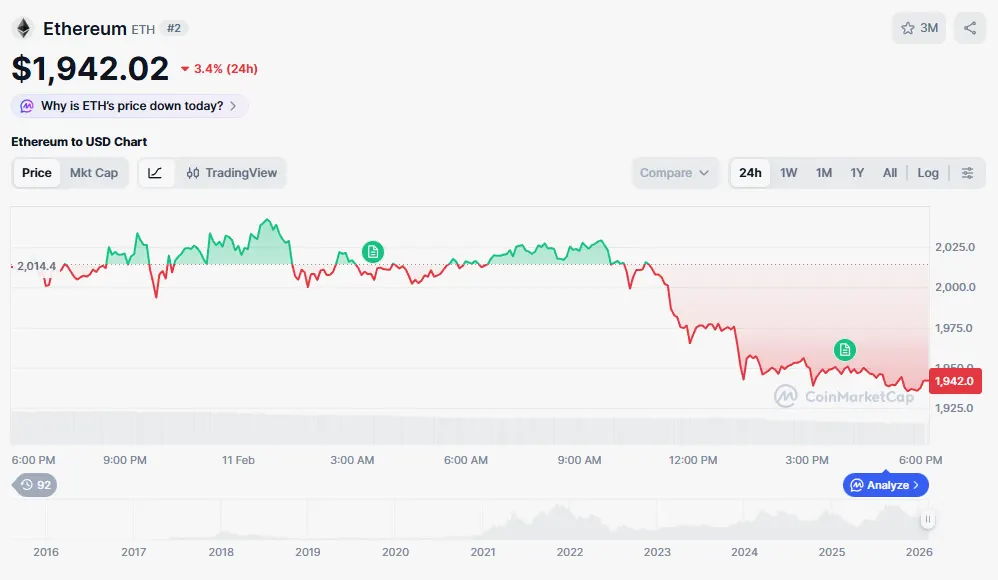Select the All timeframe tab
This screenshot has height=580, width=998.
coord(889,172)
